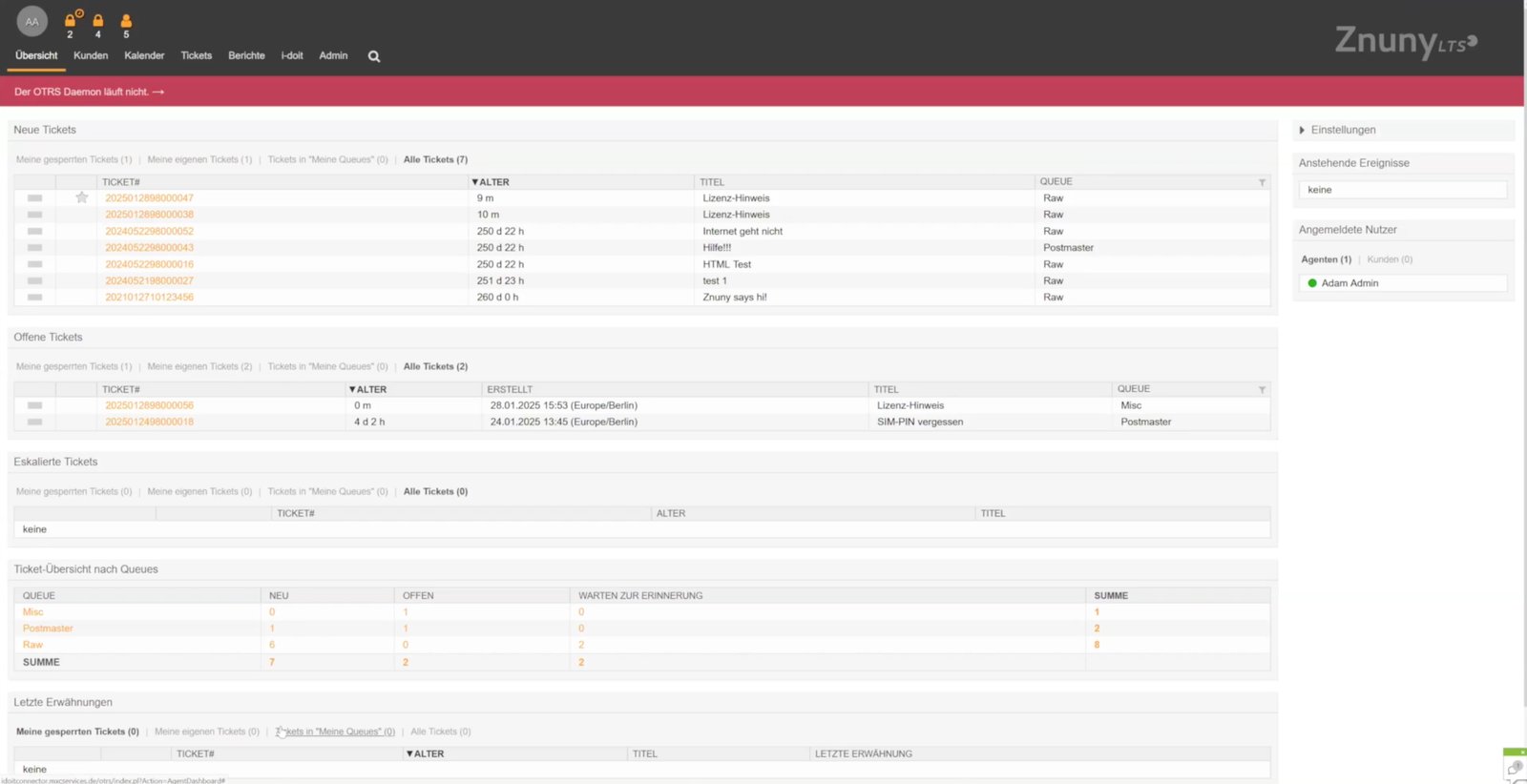
Task: Click the 'Hilfe!!!' ticket title
Action: tap(717, 247)
